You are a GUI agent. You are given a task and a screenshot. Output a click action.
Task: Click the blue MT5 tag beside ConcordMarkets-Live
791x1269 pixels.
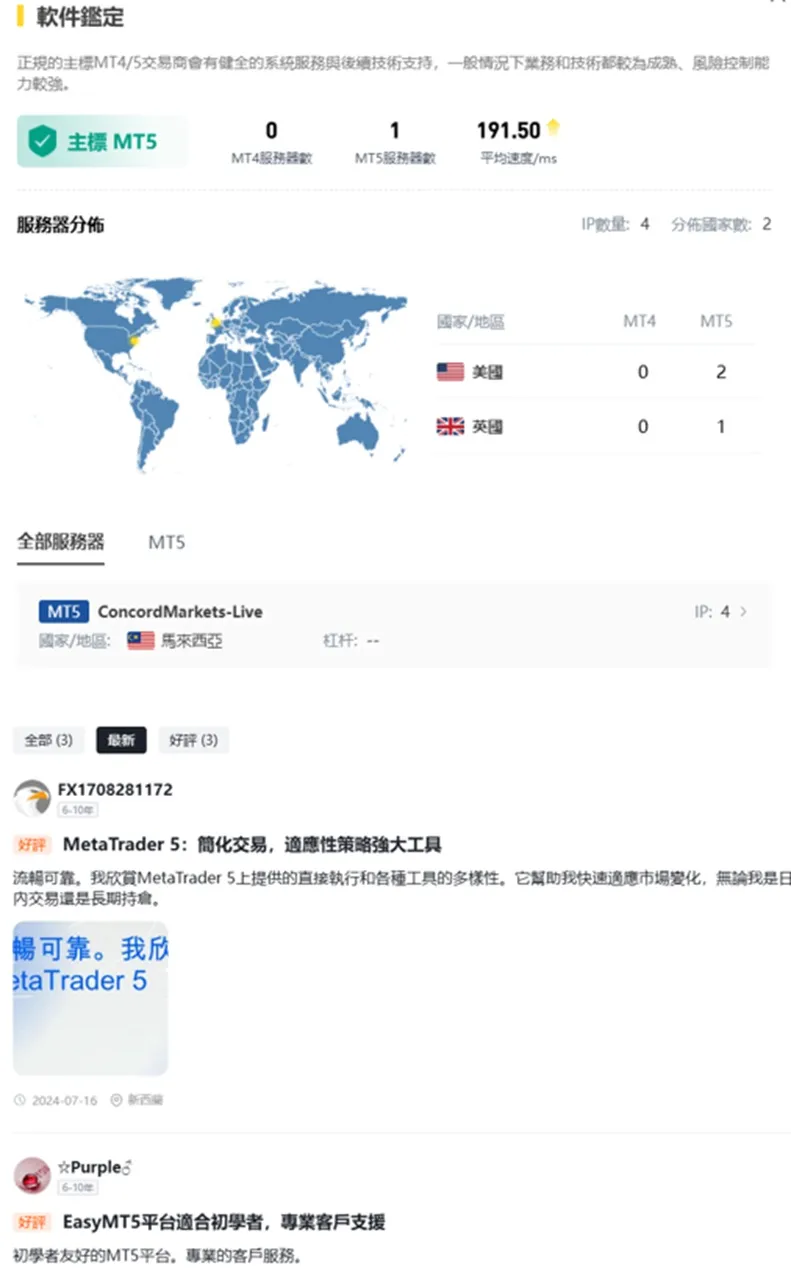[64, 611]
